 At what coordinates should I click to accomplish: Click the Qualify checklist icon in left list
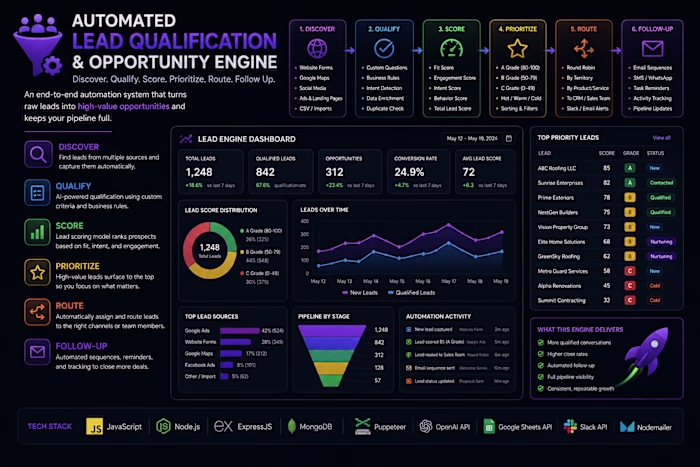tap(37, 193)
